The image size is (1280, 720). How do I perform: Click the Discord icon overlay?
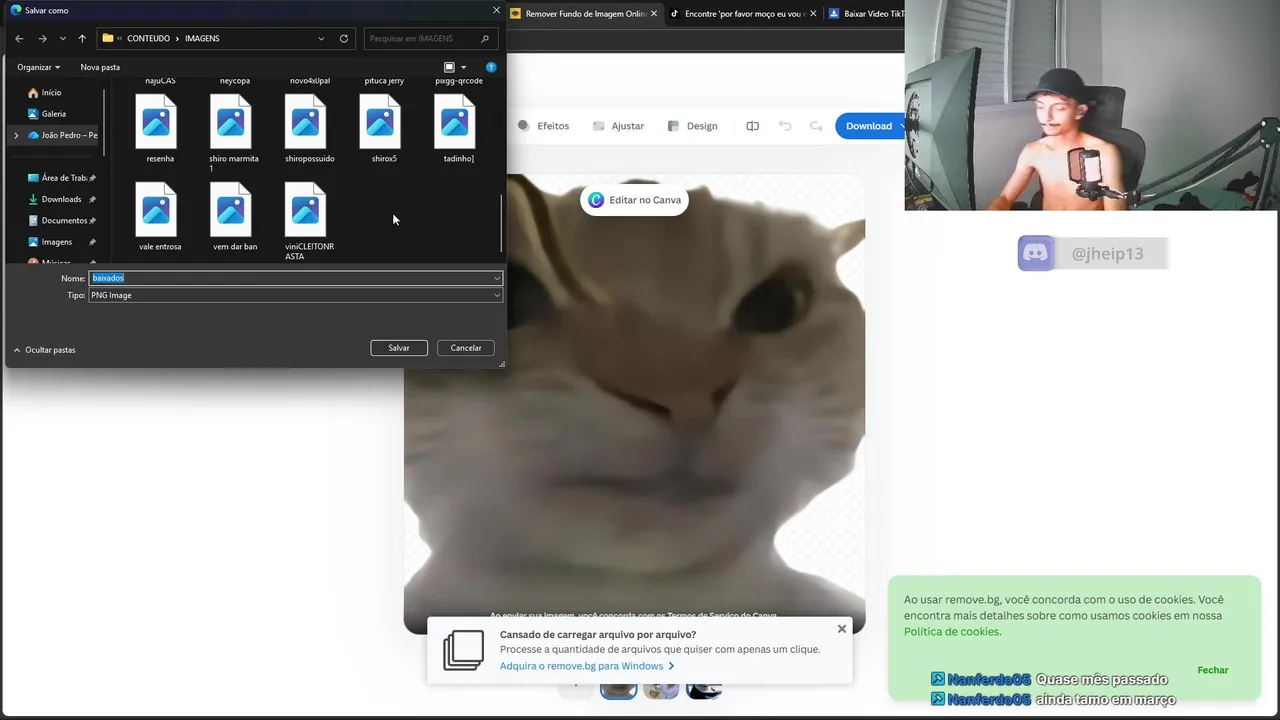(x=1036, y=253)
